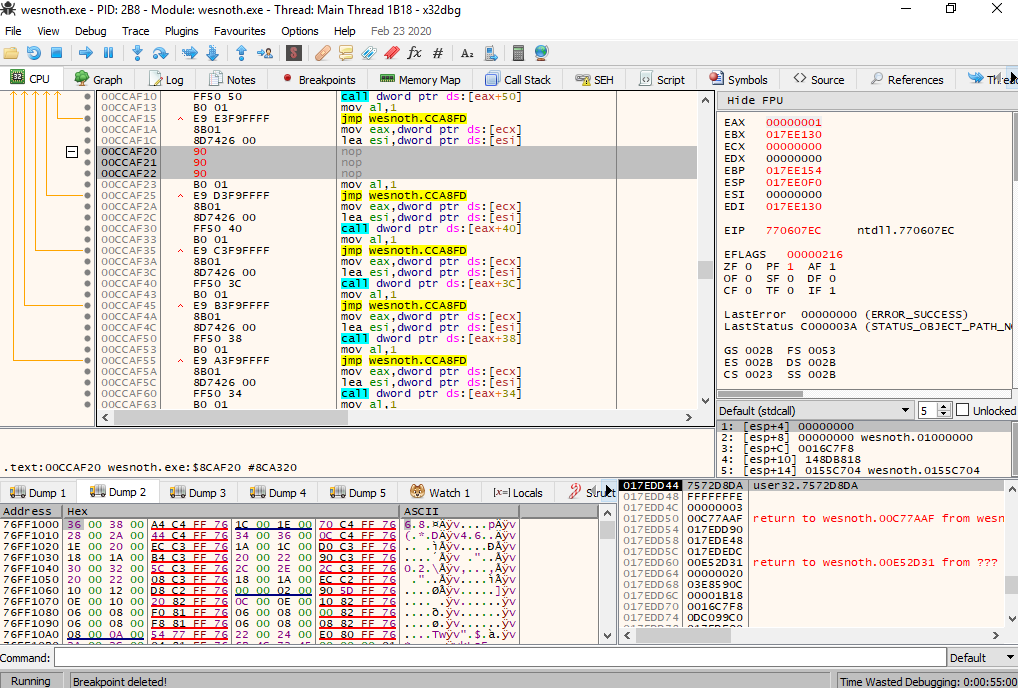Toggle breakpoint dot at 00CCAF10
The height and width of the screenshot is (688, 1018).
pos(88,97)
